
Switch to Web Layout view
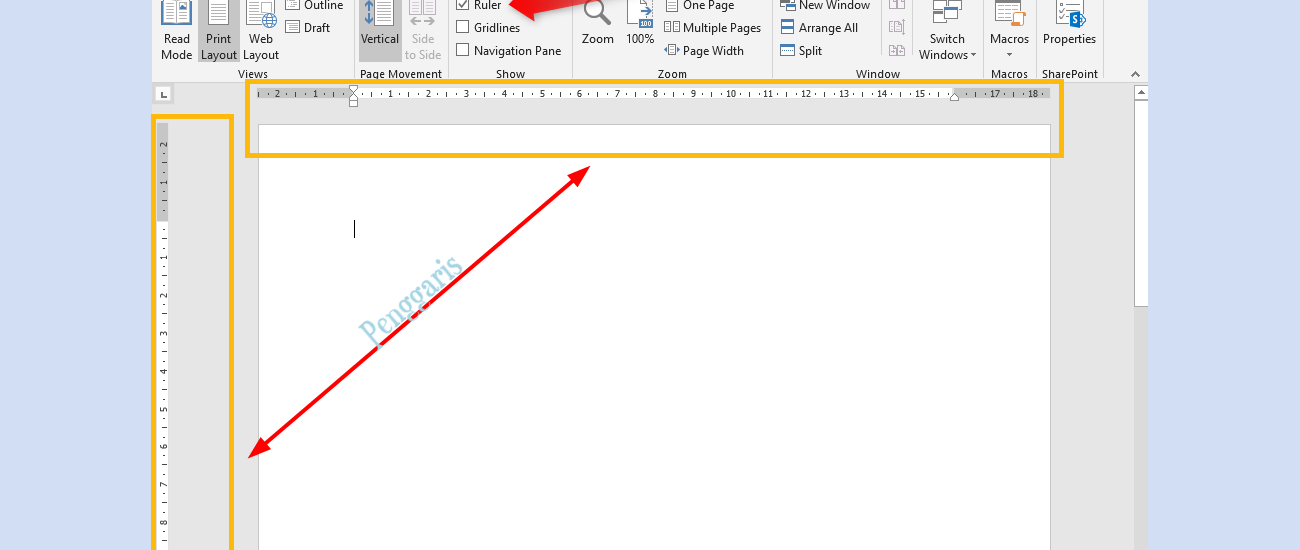click(x=261, y=31)
